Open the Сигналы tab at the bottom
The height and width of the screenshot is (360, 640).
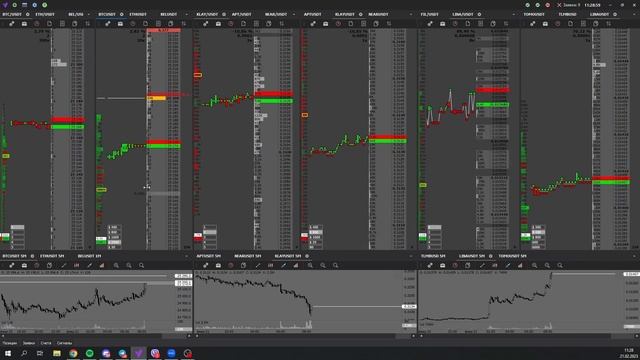pyautogui.click(x=64, y=343)
